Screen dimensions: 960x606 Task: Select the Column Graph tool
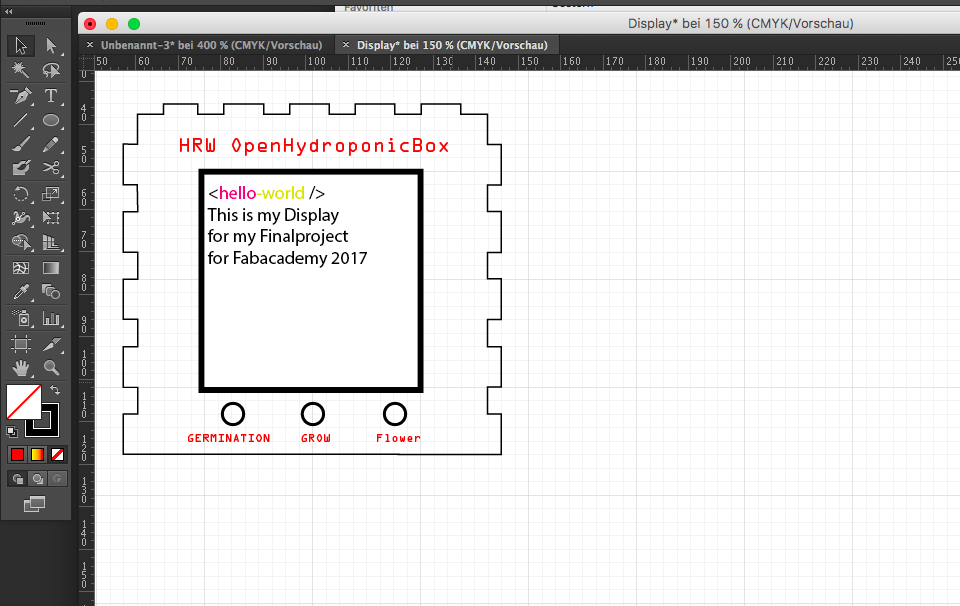51,318
